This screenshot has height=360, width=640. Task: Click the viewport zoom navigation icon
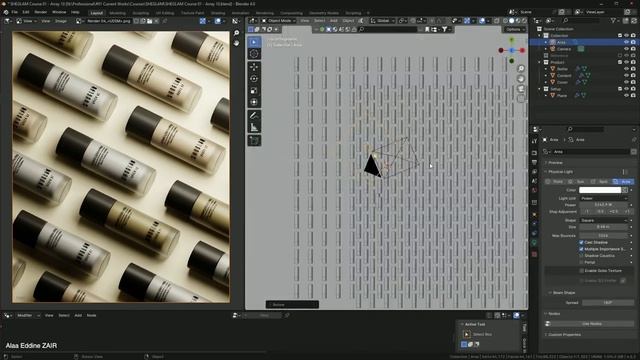[x=521, y=69]
